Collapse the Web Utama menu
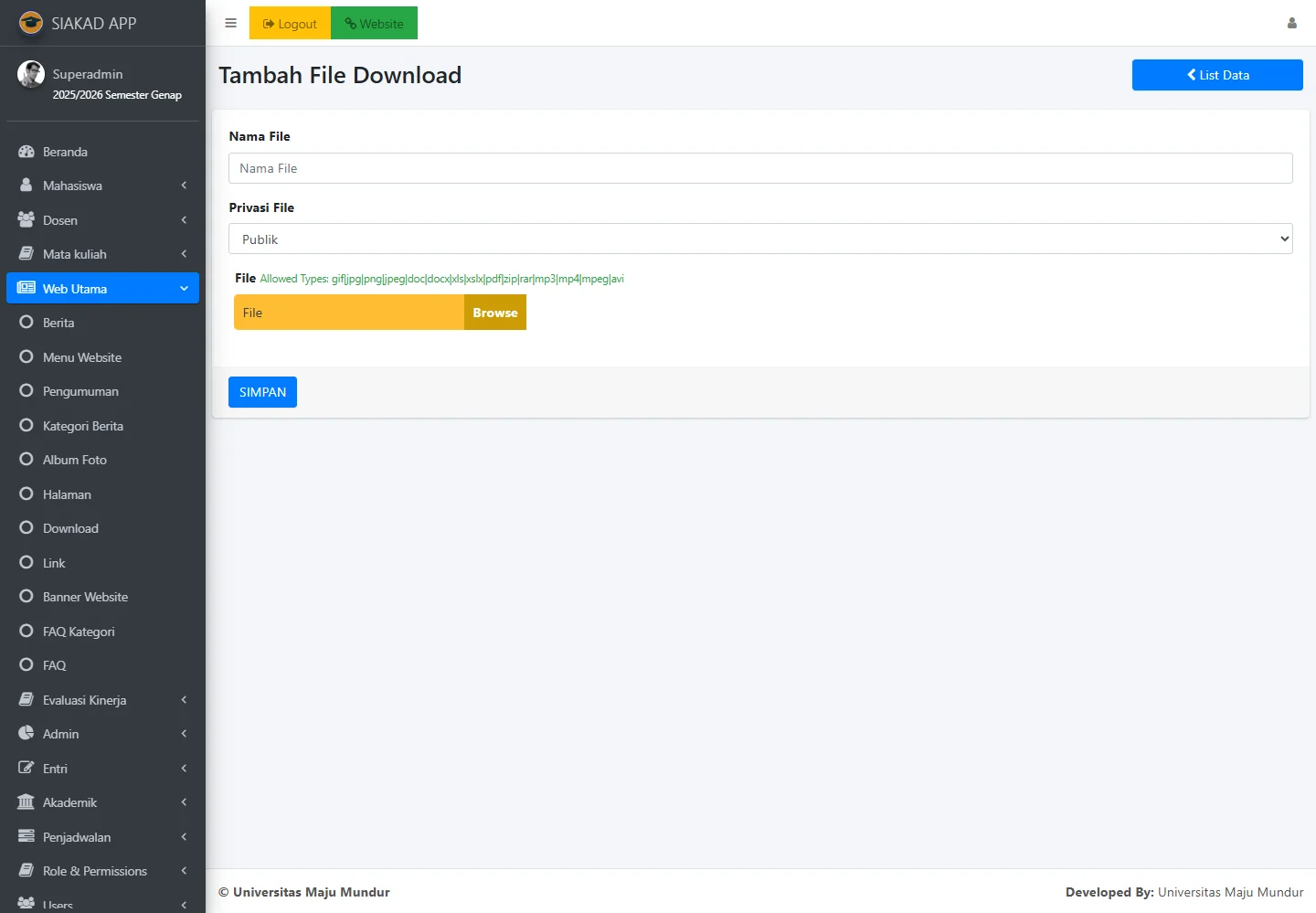This screenshot has width=1316, height=913. click(x=102, y=289)
